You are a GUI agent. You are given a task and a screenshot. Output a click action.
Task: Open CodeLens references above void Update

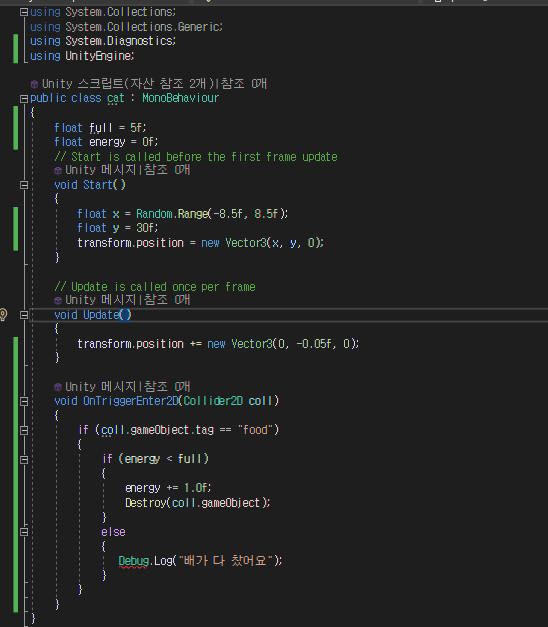tap(128, 300)
